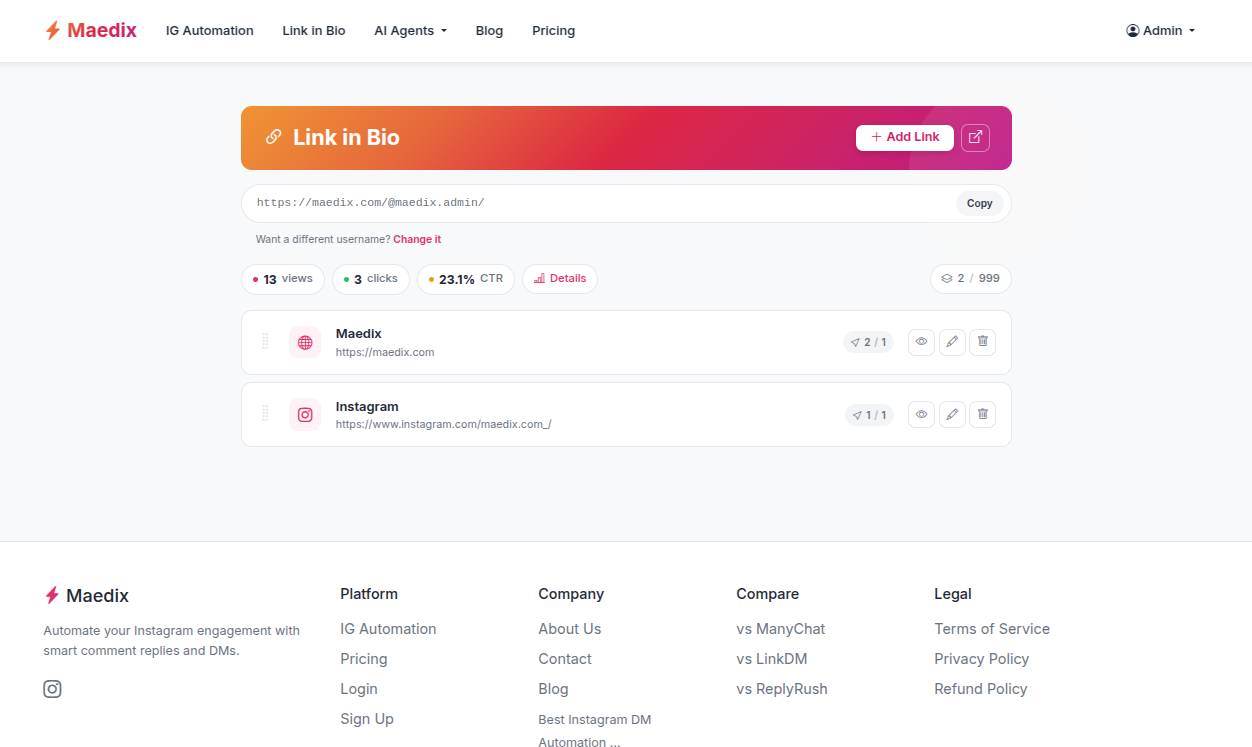This screenshot has width=1252, height=747.
Task: Open analytics via the Details chart icon
Action: 559,279
